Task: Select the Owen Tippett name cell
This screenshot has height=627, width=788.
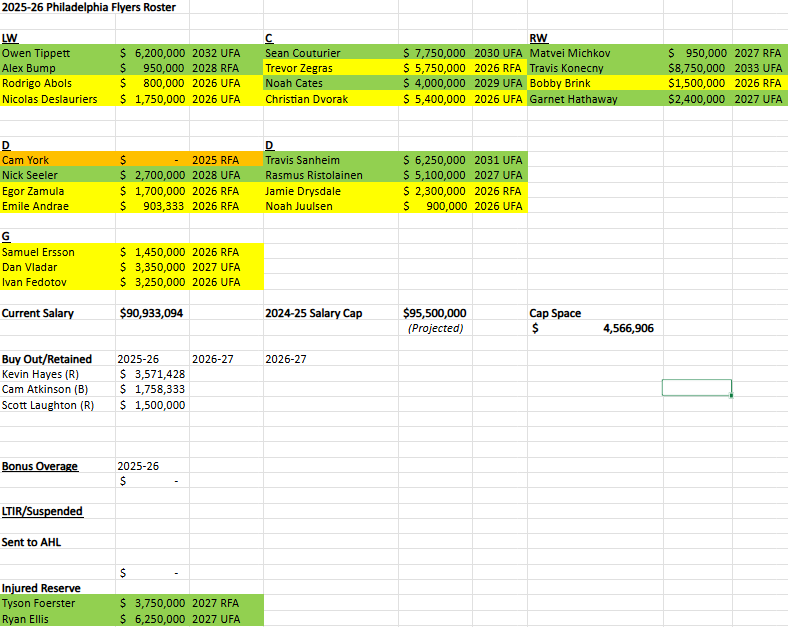Action: (x=58, y=53)
